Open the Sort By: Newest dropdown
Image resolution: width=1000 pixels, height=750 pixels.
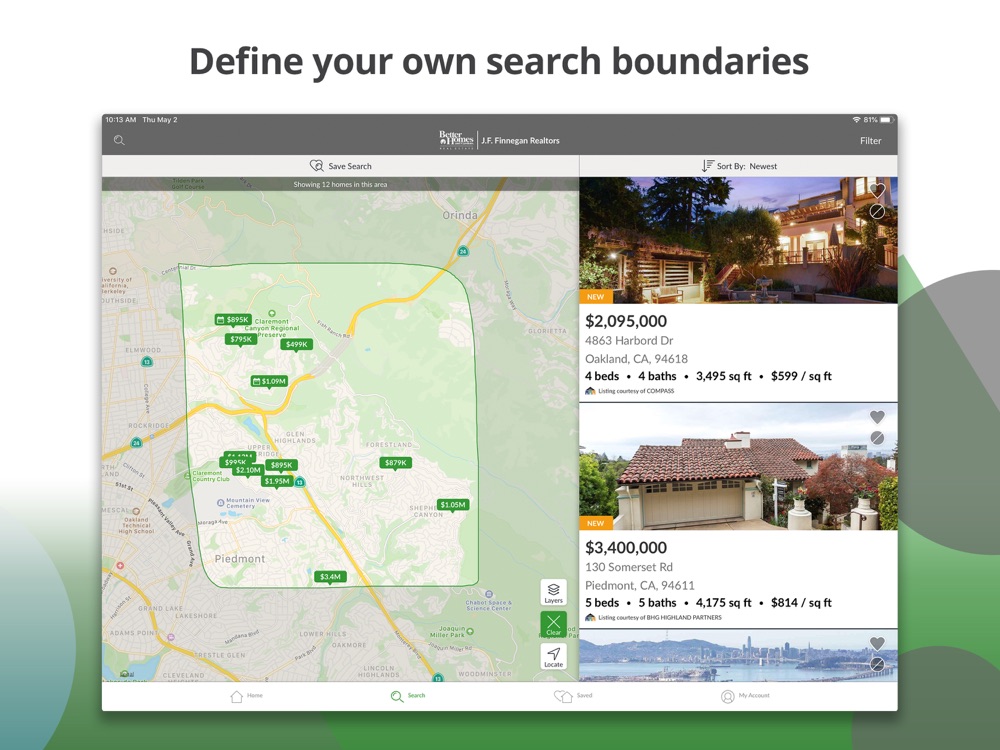tap(739, 166)
